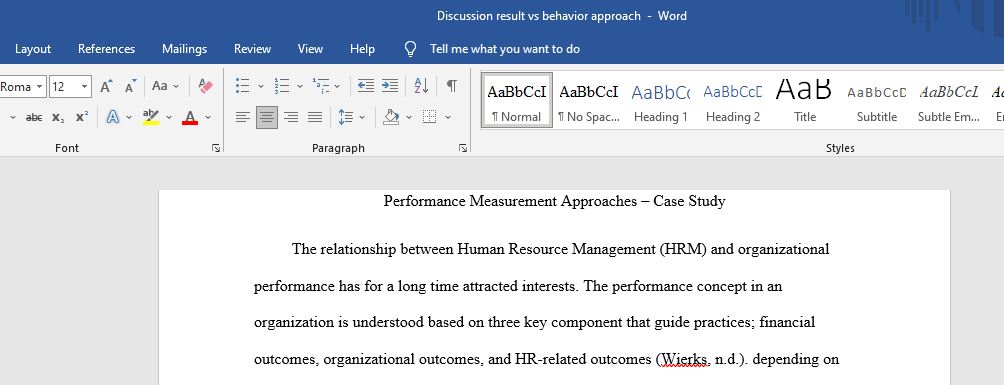1004x385 pixels.
Task: Toggle superscript formatting
Action: coord(82,117)
